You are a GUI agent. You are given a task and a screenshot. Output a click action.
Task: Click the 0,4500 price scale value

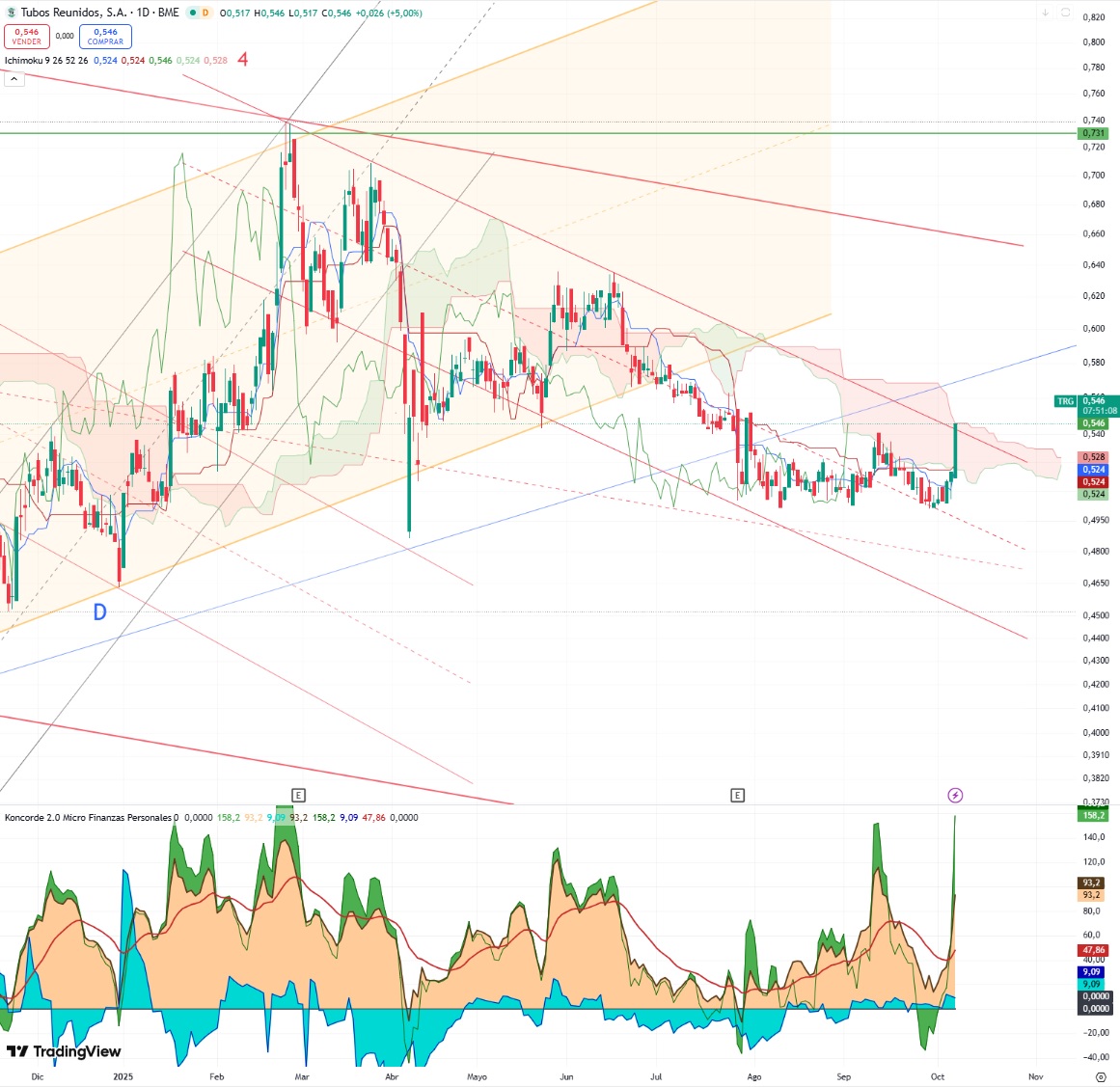tap(1095, 615)
